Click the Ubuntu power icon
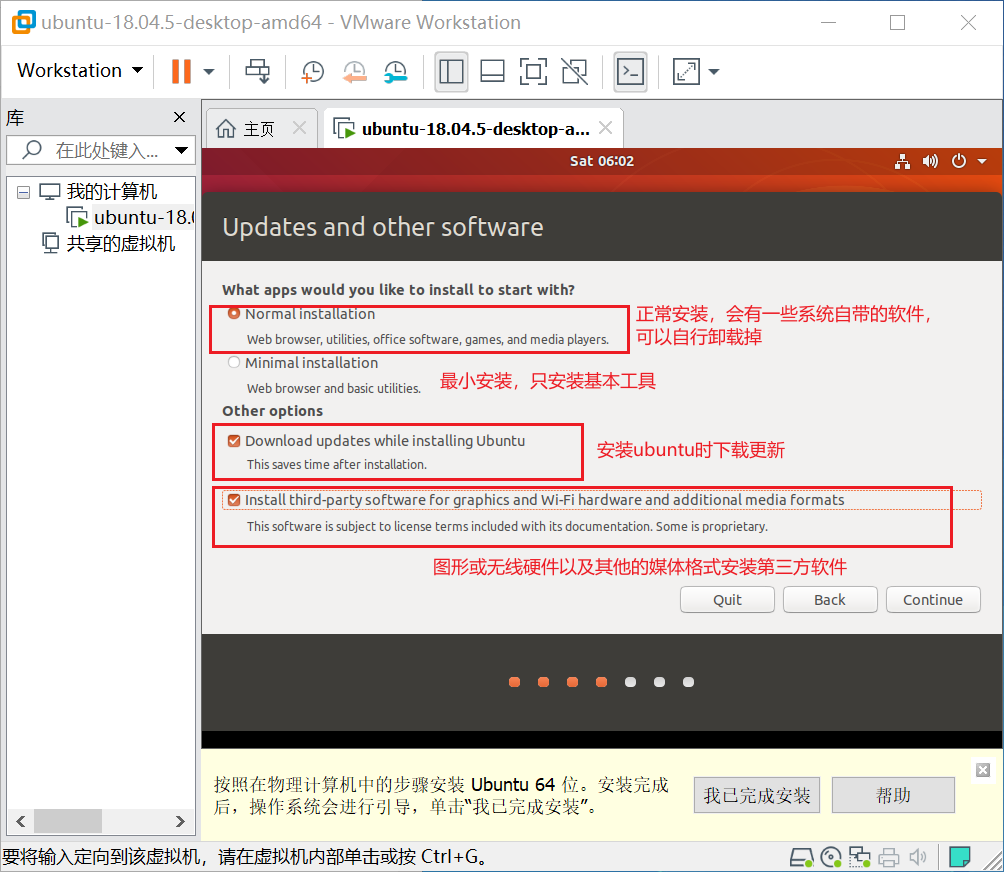The image size is (1004, 872). (959, 161)
